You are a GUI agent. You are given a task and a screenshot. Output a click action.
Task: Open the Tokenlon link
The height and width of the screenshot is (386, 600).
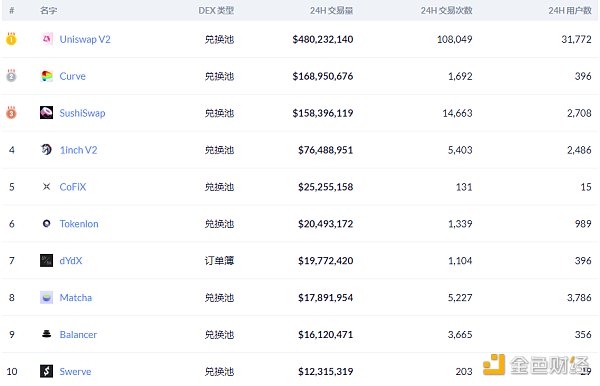click(x=79, y=224)
